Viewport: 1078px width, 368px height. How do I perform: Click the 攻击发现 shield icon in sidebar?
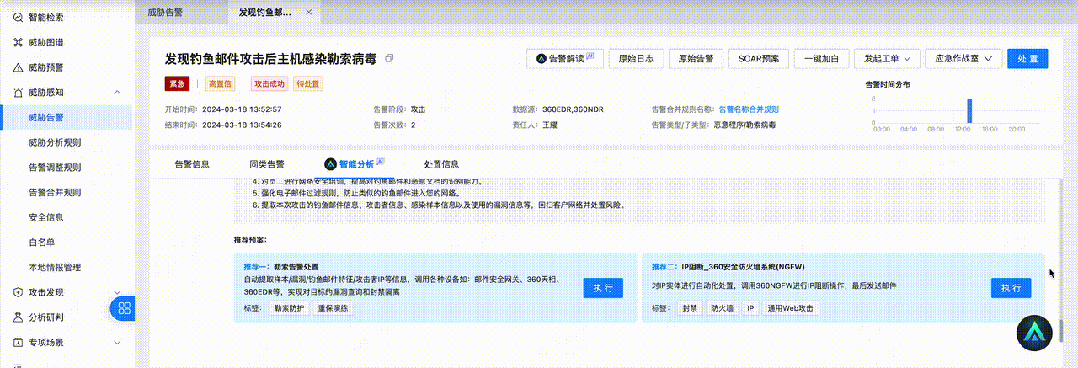pyautogui.click(x=18, y=292)
